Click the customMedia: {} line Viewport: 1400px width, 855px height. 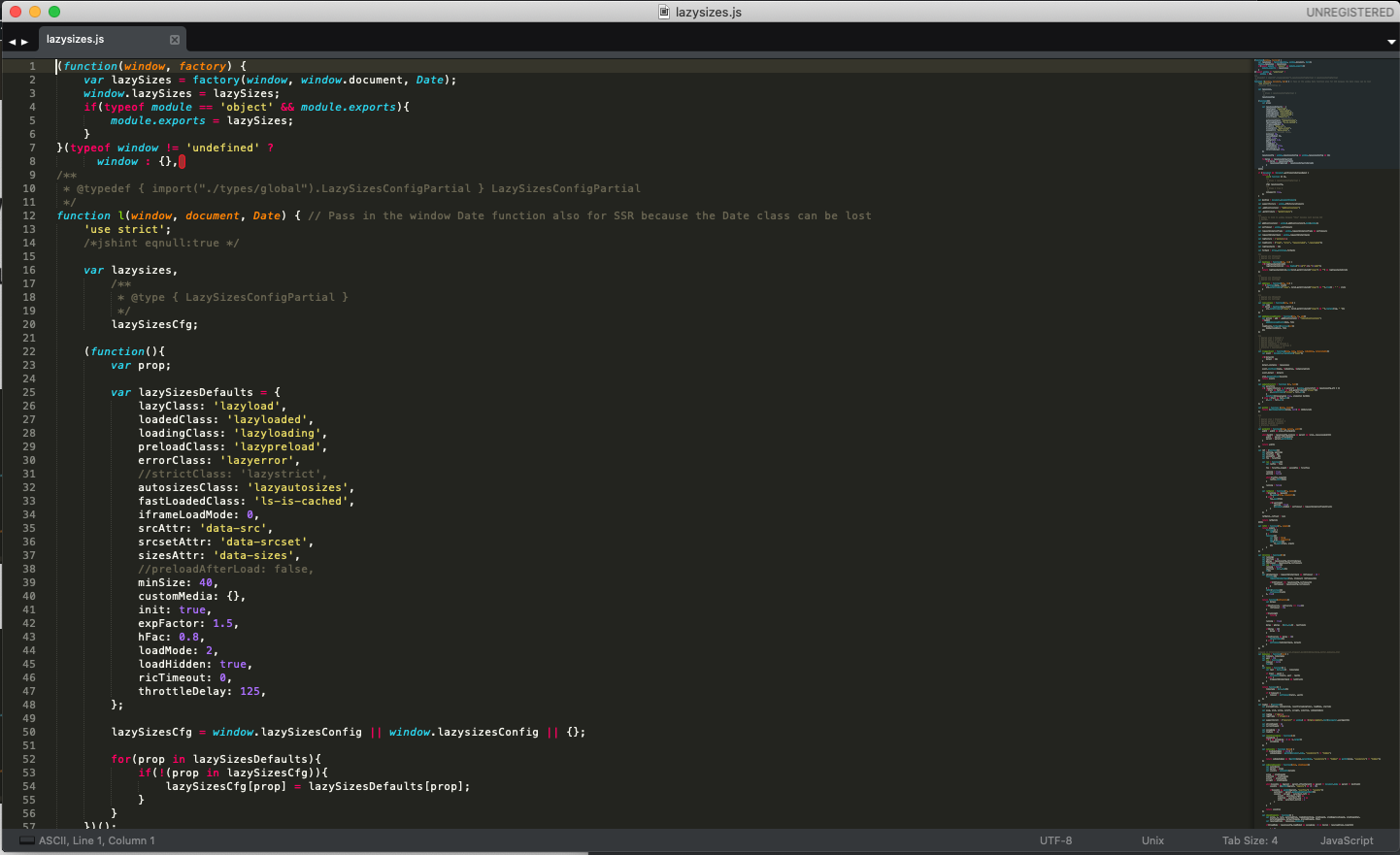[192, 596]
